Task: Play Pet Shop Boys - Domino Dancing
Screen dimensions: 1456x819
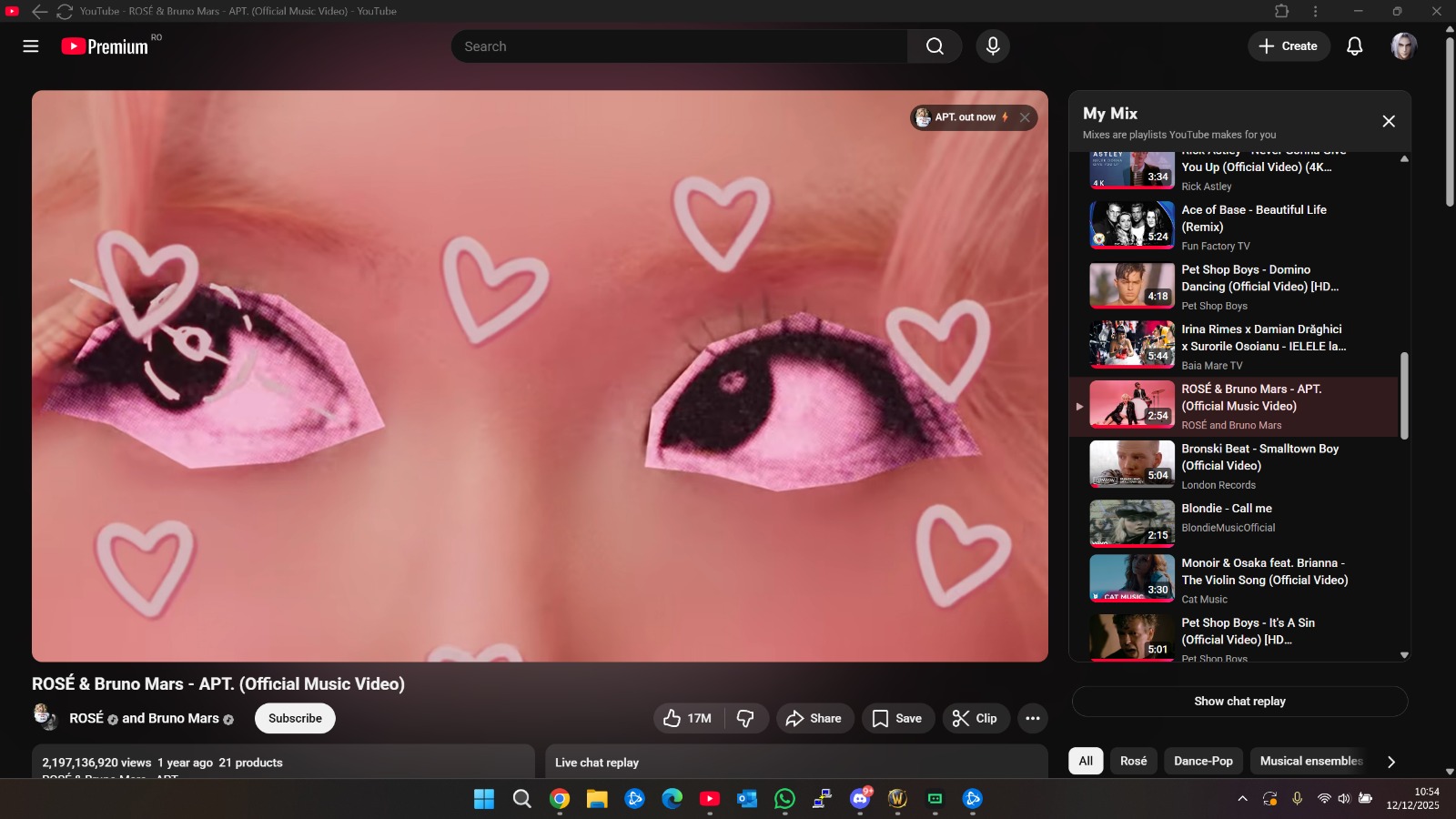Action: [1233, 287]
